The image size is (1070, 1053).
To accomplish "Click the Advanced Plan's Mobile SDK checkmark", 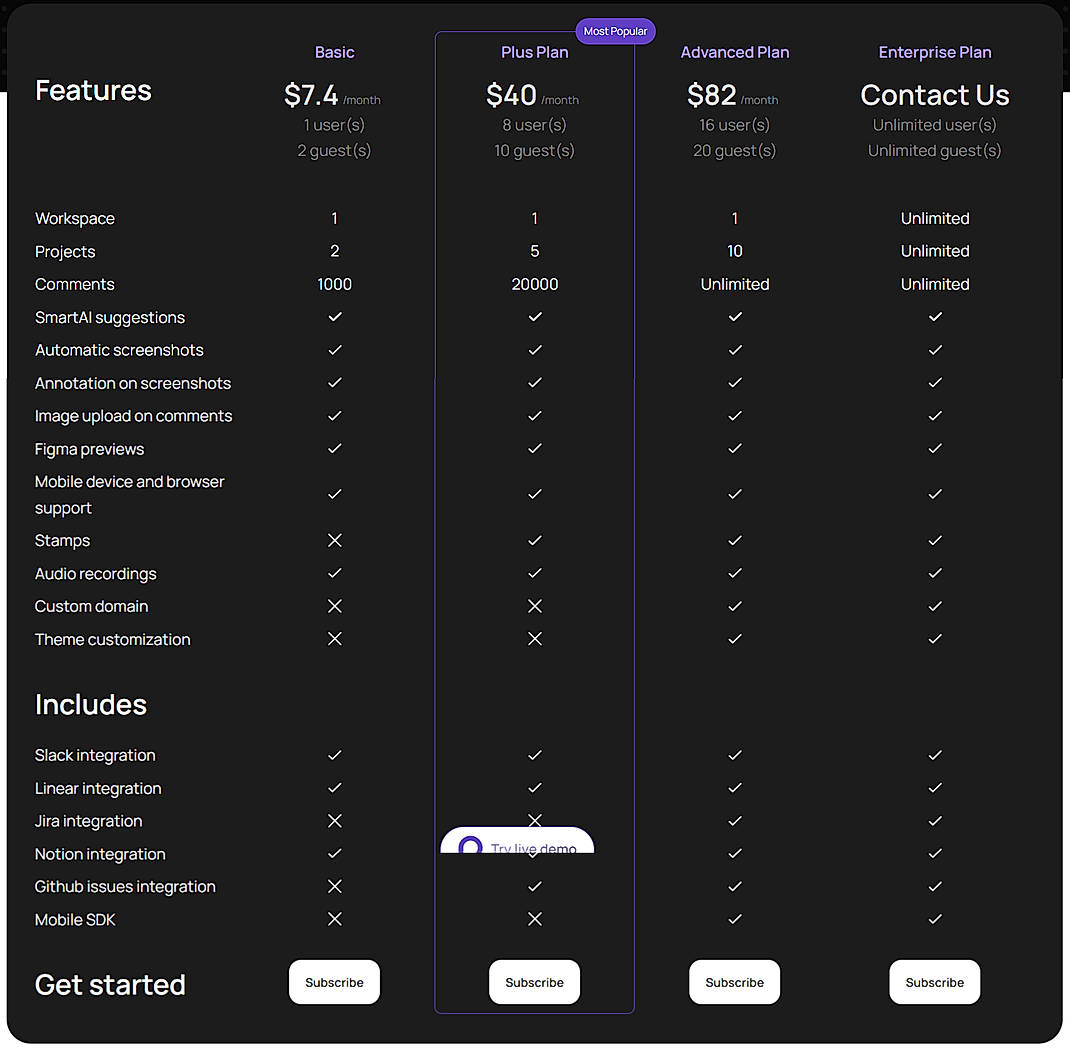I will point(735,919).
